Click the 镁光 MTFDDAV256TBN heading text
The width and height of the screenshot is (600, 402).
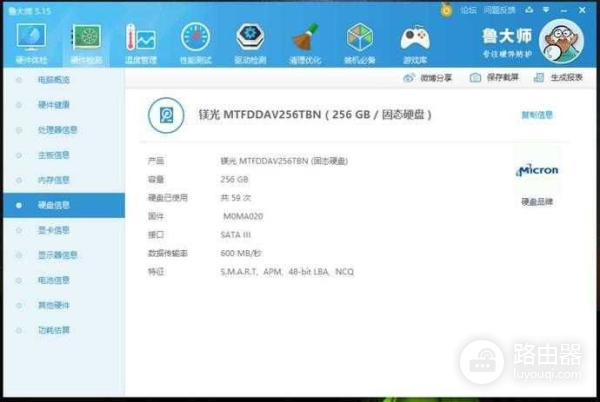(x=315, y=114)
